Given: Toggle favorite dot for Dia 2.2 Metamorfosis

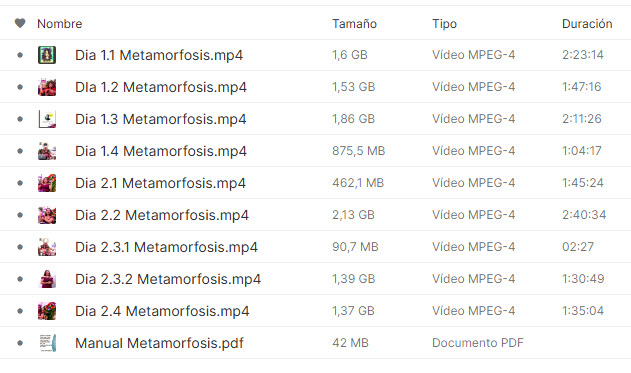Looking at the screenshot, I should point(20,215).
